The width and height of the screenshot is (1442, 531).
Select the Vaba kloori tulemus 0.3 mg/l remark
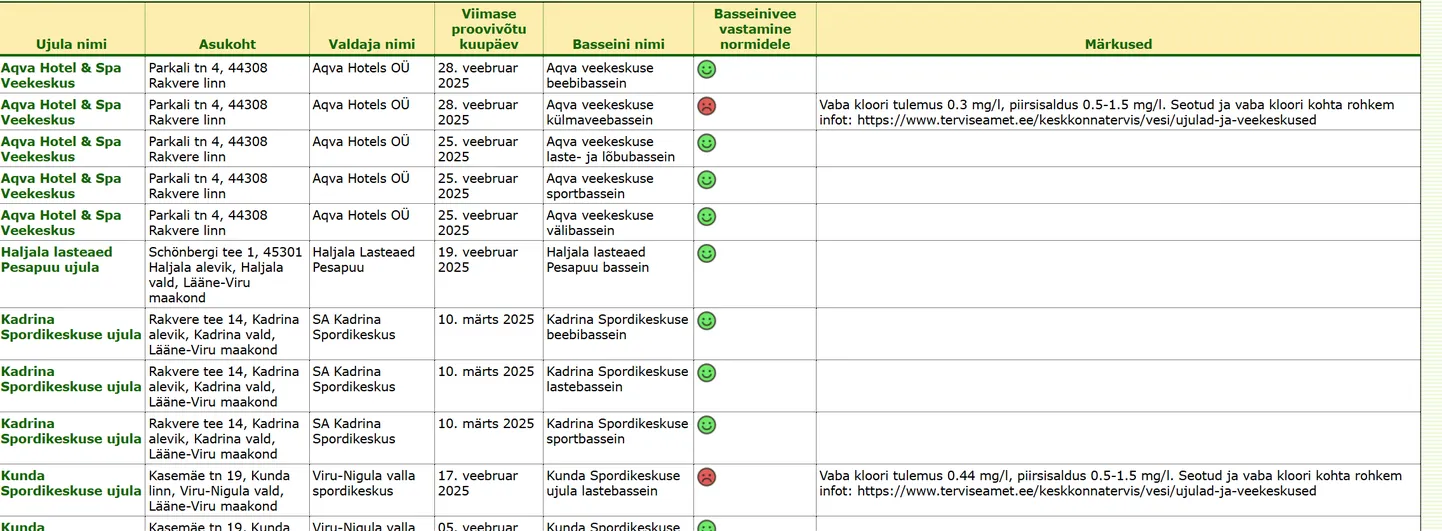(x=1107, y=112)
